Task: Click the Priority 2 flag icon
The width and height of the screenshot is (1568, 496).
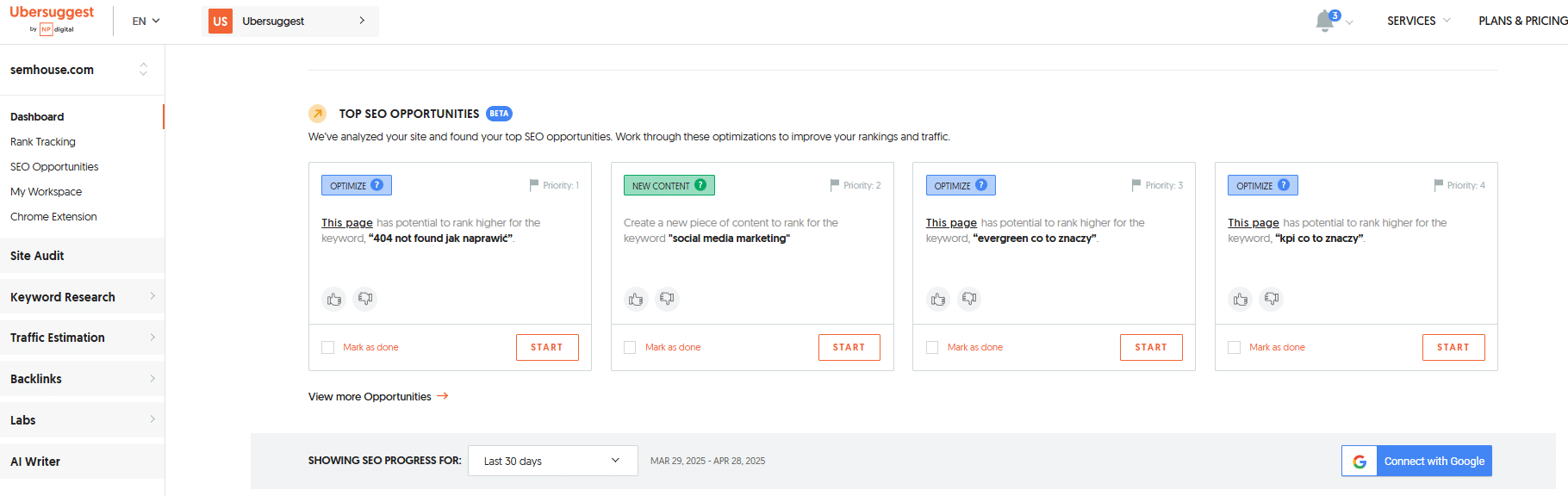Action: coord(835,185)
